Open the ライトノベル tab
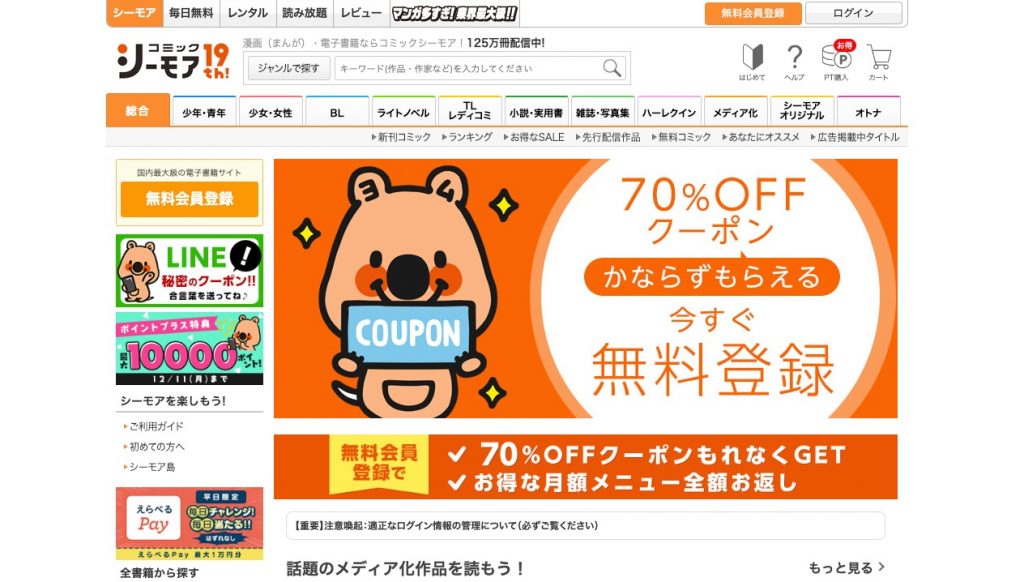 403,112
